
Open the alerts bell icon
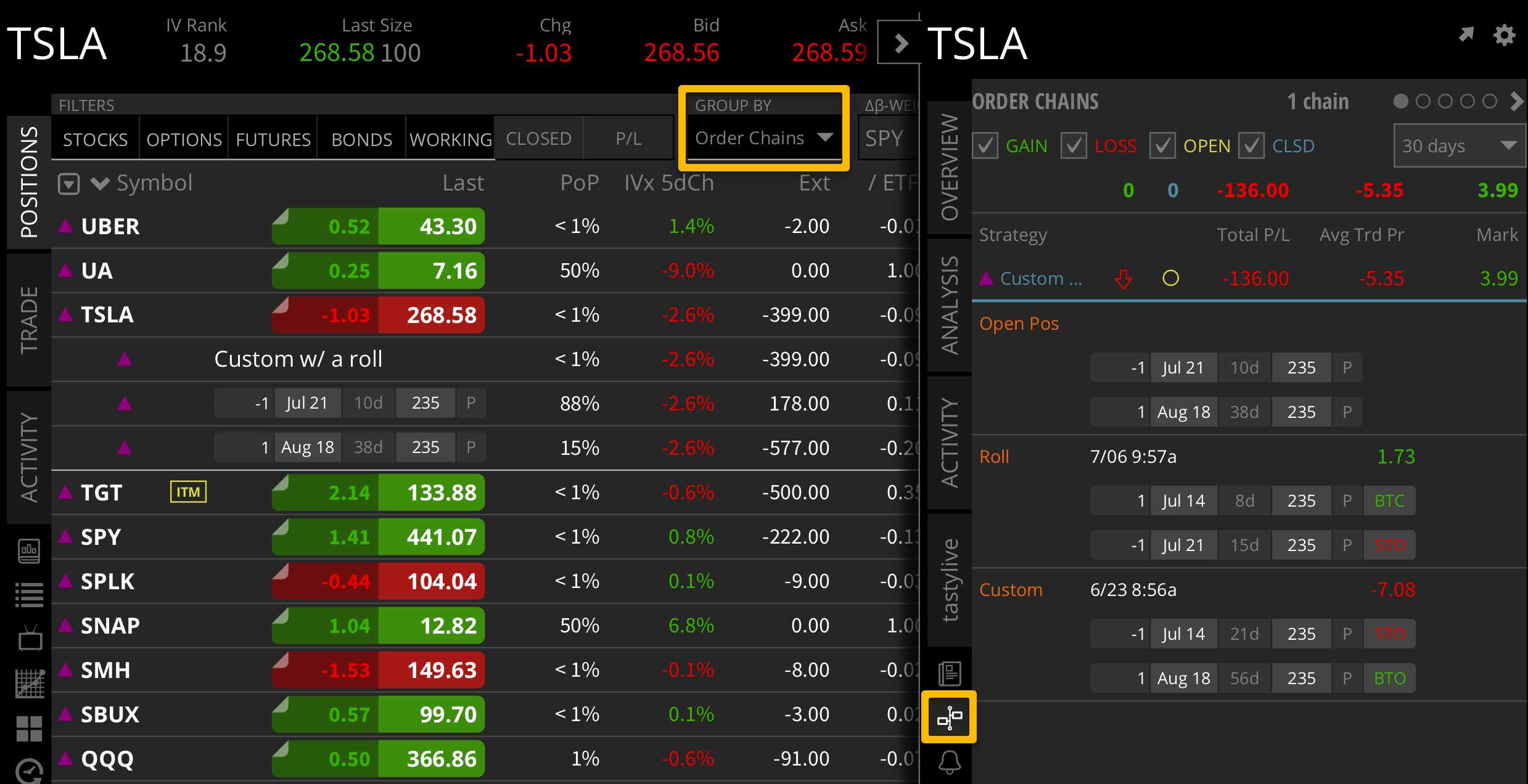click(949, 762)
